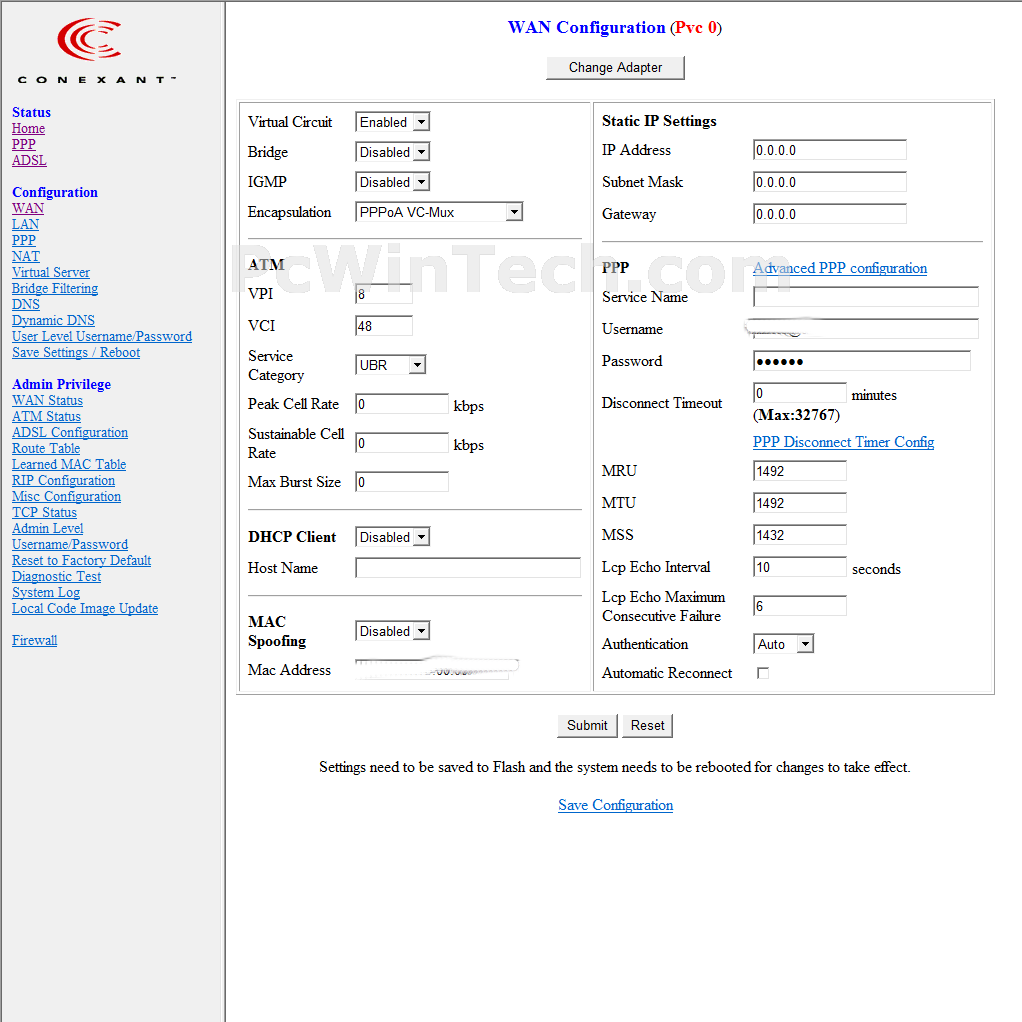The width and height of the screenshot is (1022, 1022).
Task: Open ADSL status page
Action: (x=29, y=160)
